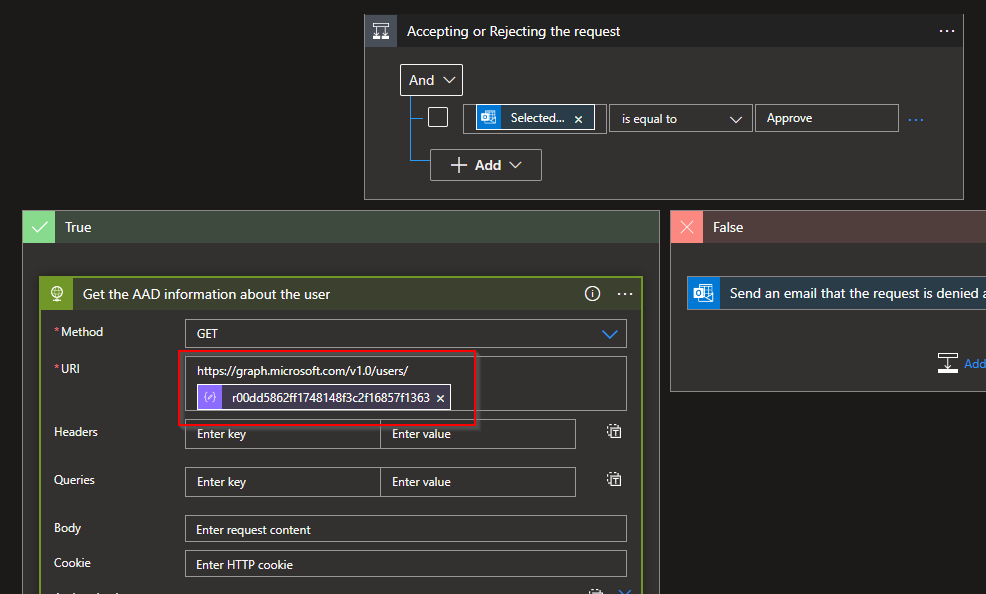Viewport: 986px width, 594px height.
Task: Click the condition icon beside Accepting or Rejecting
Action: tap(381, 31)
